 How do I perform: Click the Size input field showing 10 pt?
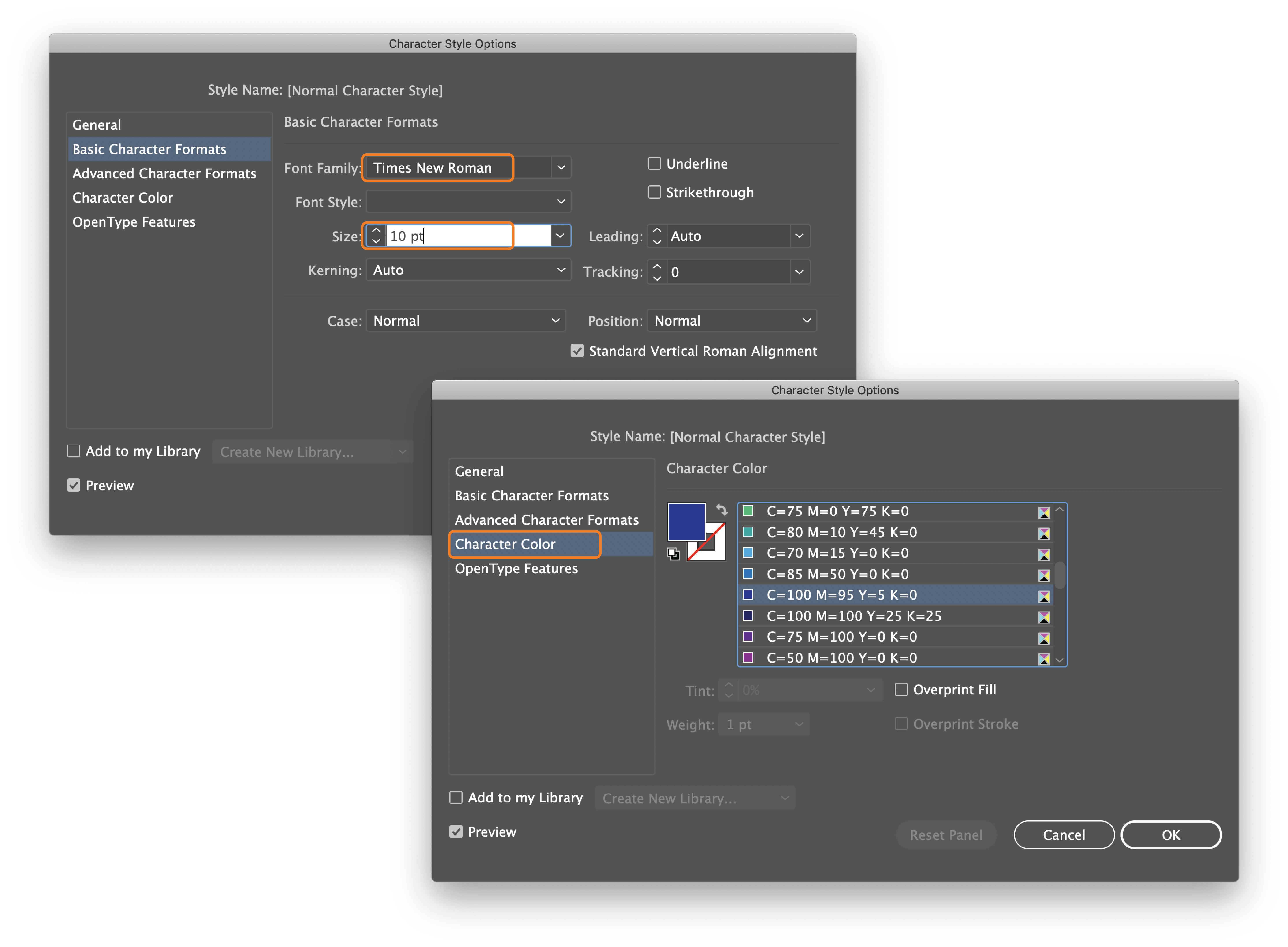(x=468, y=236)
